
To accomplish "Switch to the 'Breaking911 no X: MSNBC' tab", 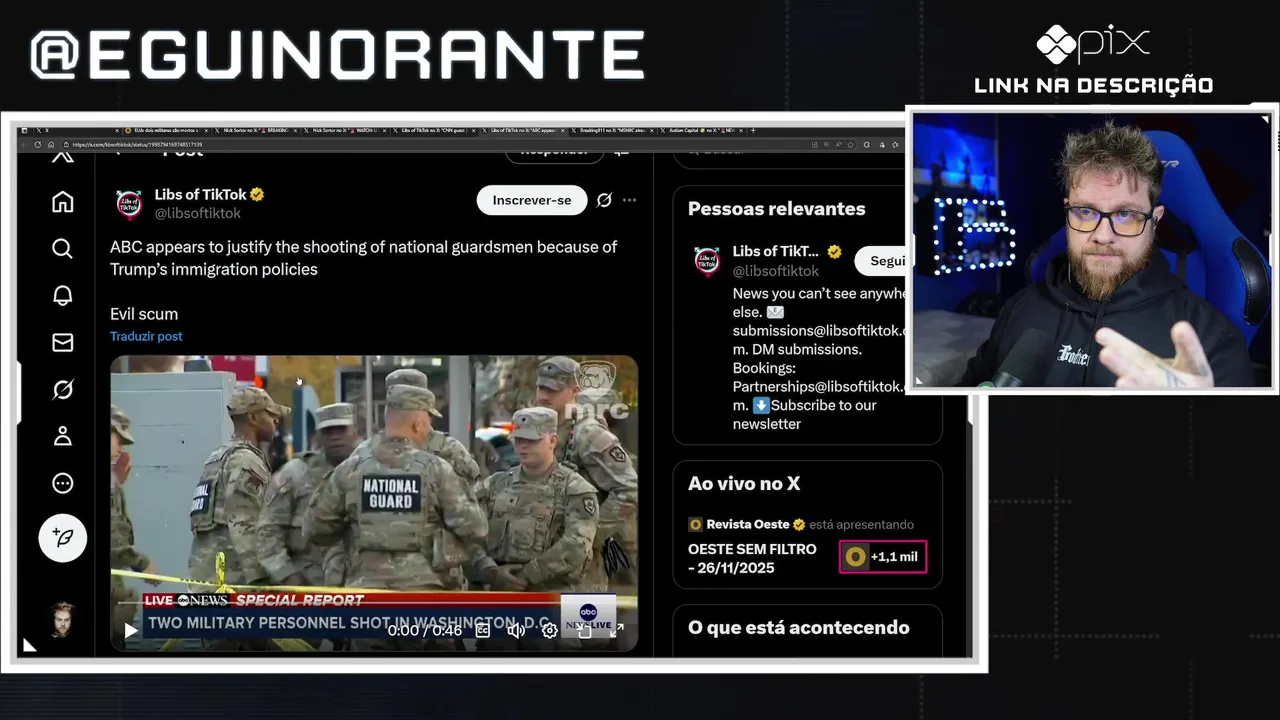I will [611, 130].
